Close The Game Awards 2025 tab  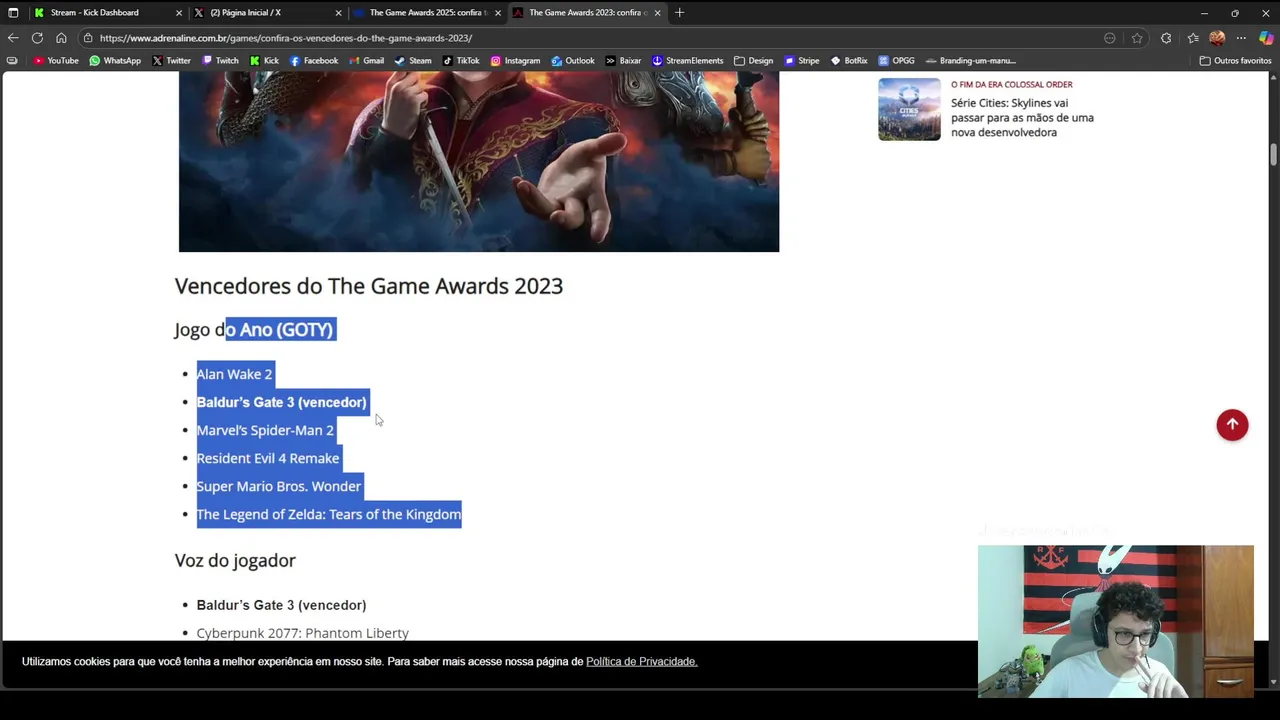click(x=498, y=13)
